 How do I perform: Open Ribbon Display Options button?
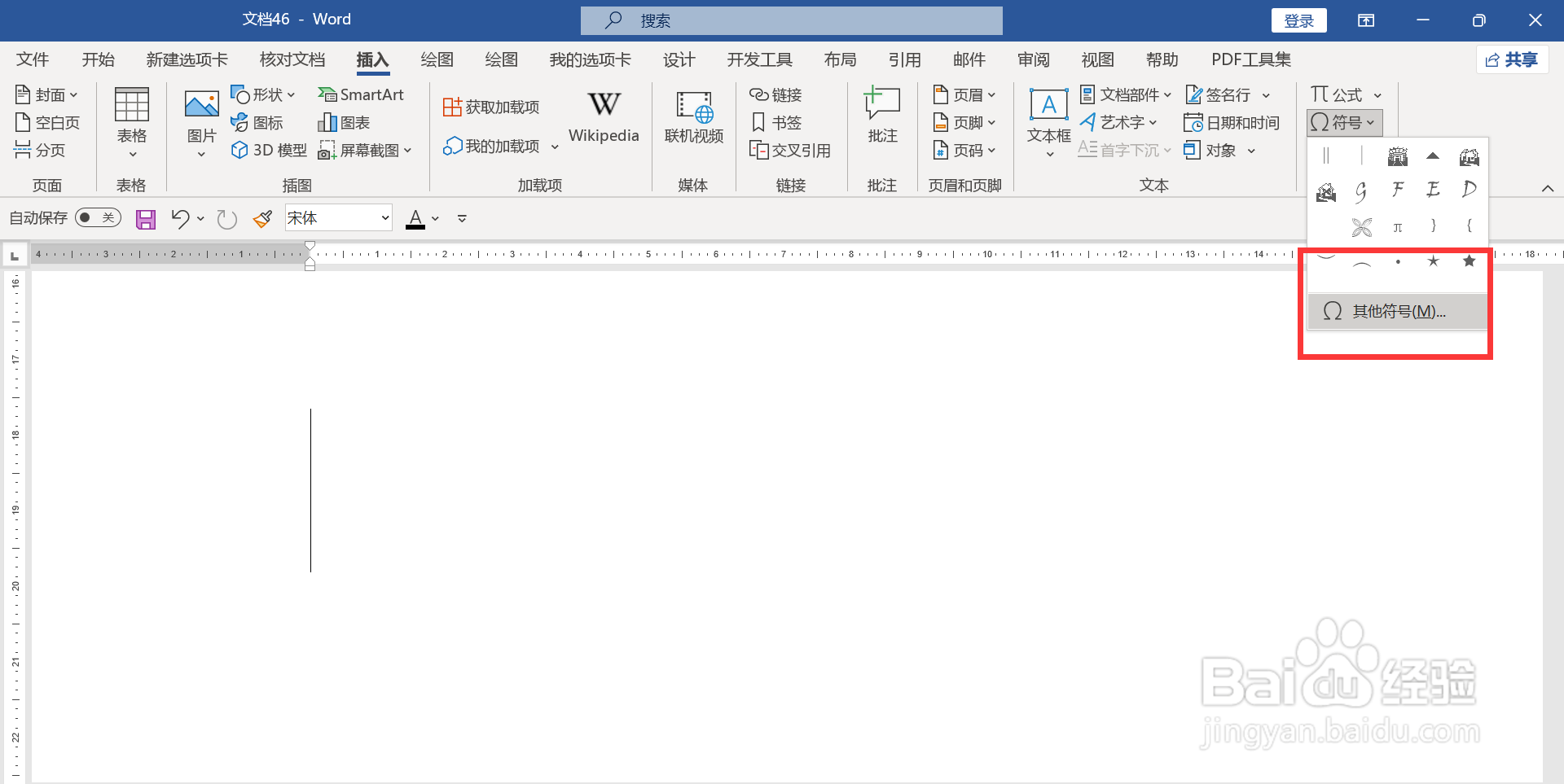[x=1366, y=20]
